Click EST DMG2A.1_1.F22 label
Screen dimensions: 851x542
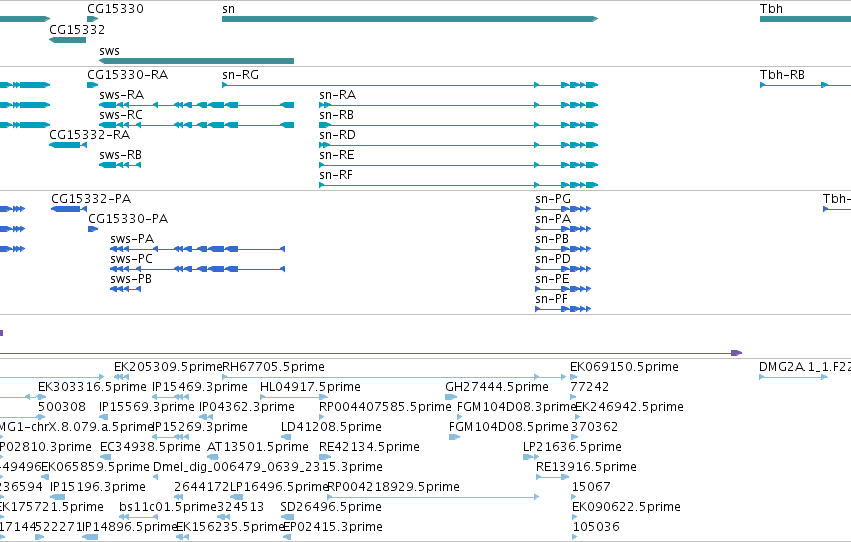(x=805, y=367)
